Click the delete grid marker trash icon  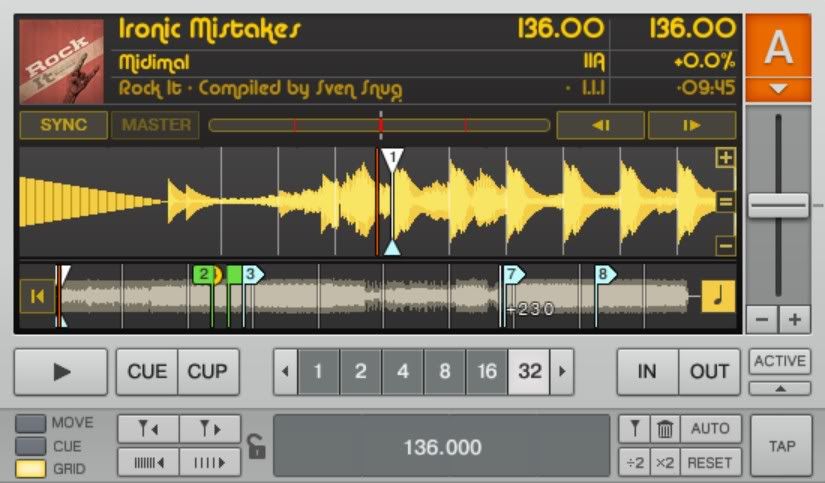tap(665, 429)
